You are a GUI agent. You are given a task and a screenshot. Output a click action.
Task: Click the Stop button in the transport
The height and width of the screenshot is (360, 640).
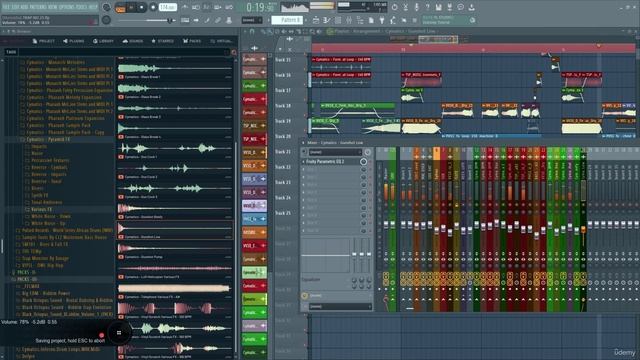tap(141, 7)
